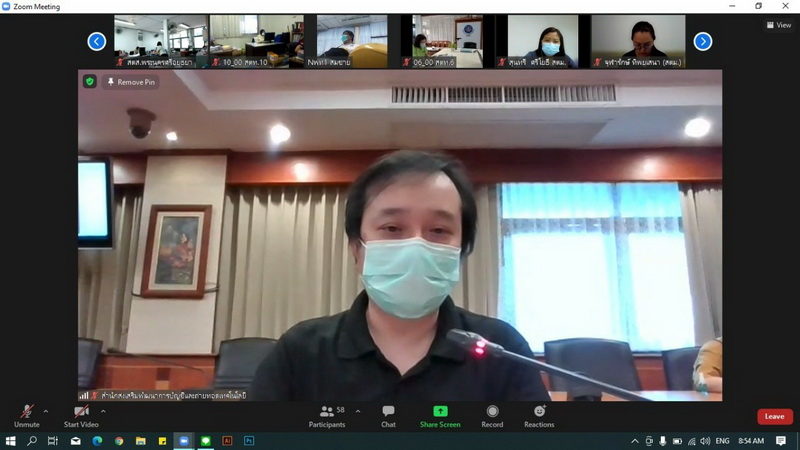Image resolution: width=800 pixels, height=450 pixels.
Task: Unmute the microphone
Action: (27, 416)
